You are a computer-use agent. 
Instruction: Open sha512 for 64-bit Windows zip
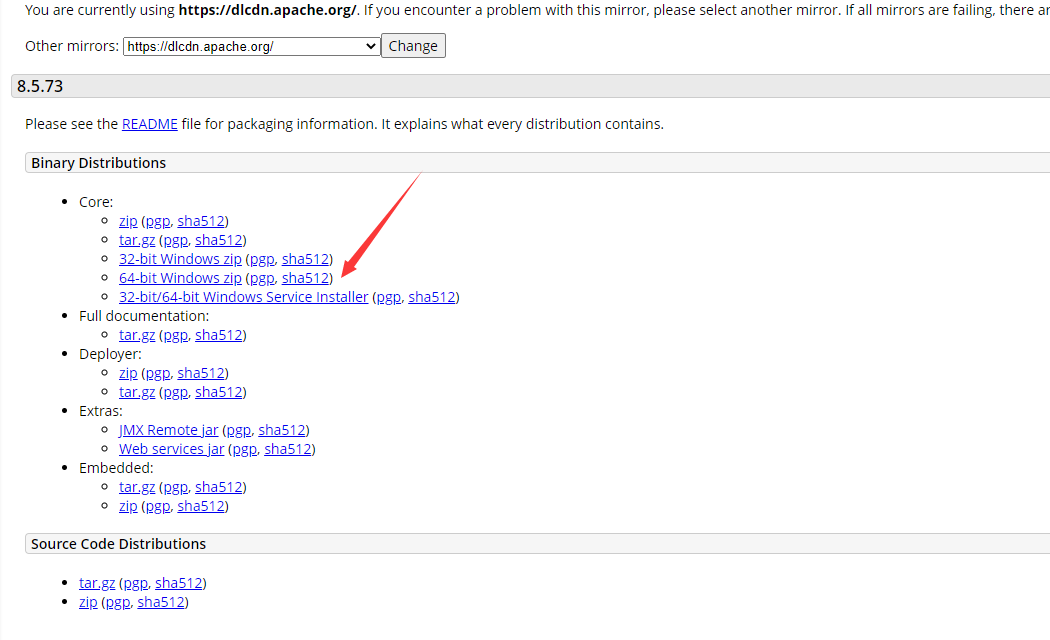305,278
